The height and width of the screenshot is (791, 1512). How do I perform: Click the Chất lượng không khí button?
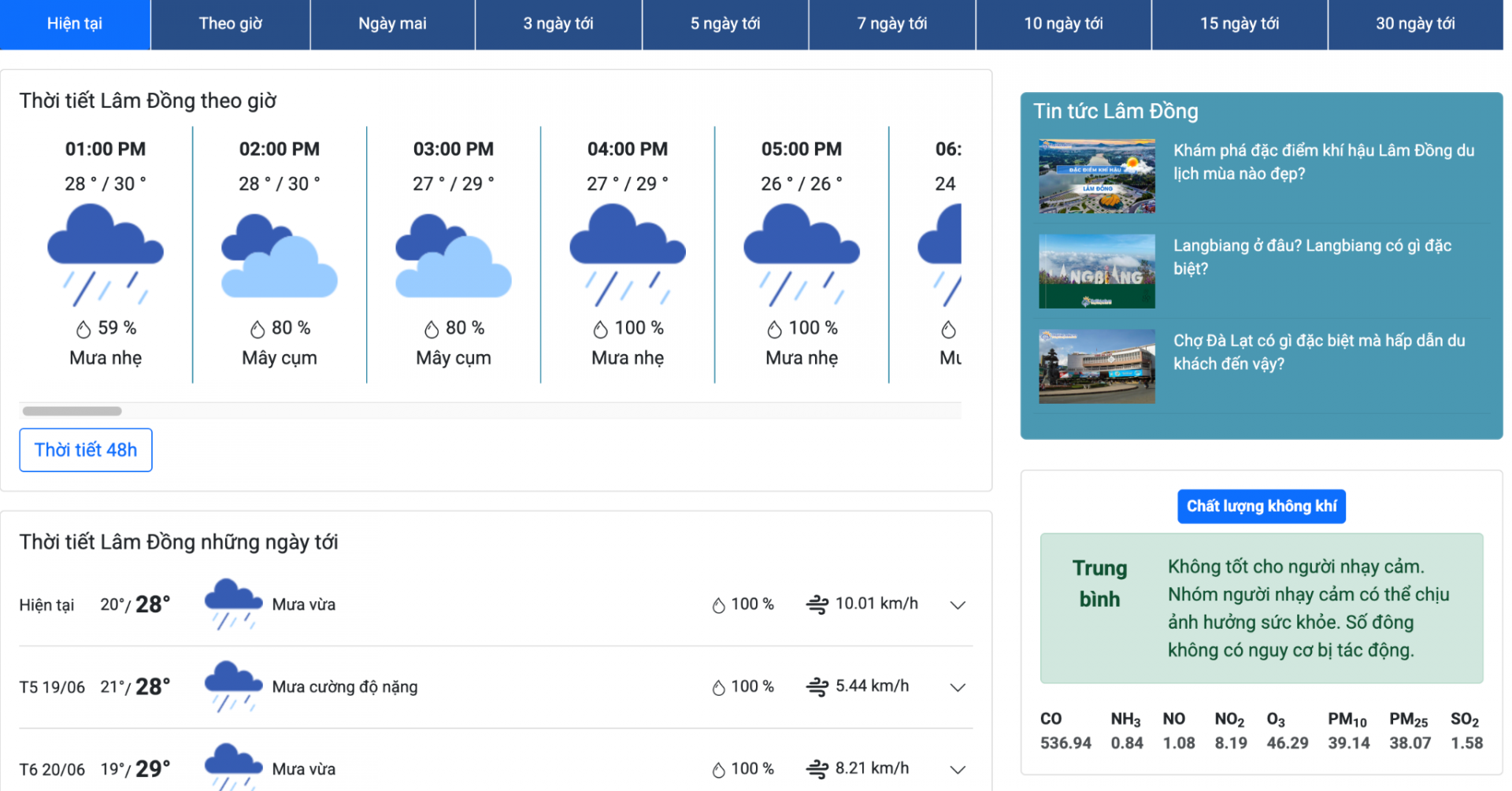coord(1262,506)
